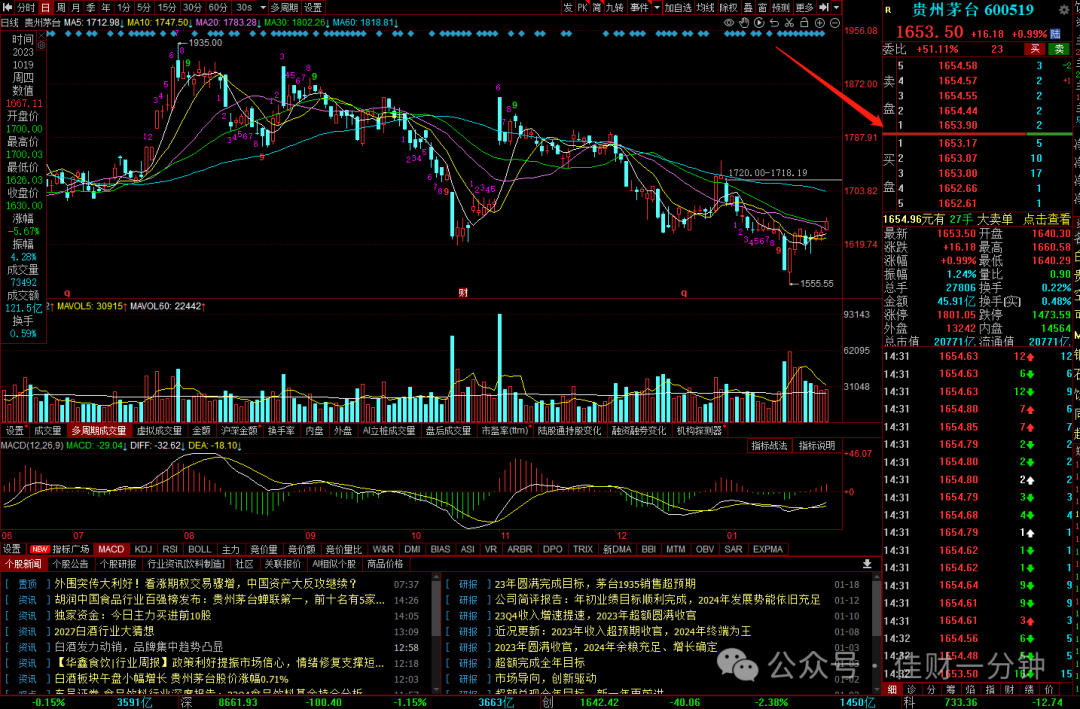Viewport: 1080px width, 709px height.
Task: Click the eye visibility icon above the chart
Action: click(729, 23)
